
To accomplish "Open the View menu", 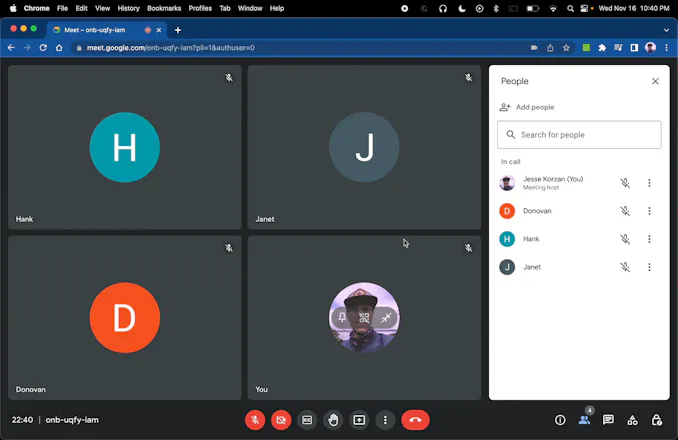I will (x=102, y=8).
